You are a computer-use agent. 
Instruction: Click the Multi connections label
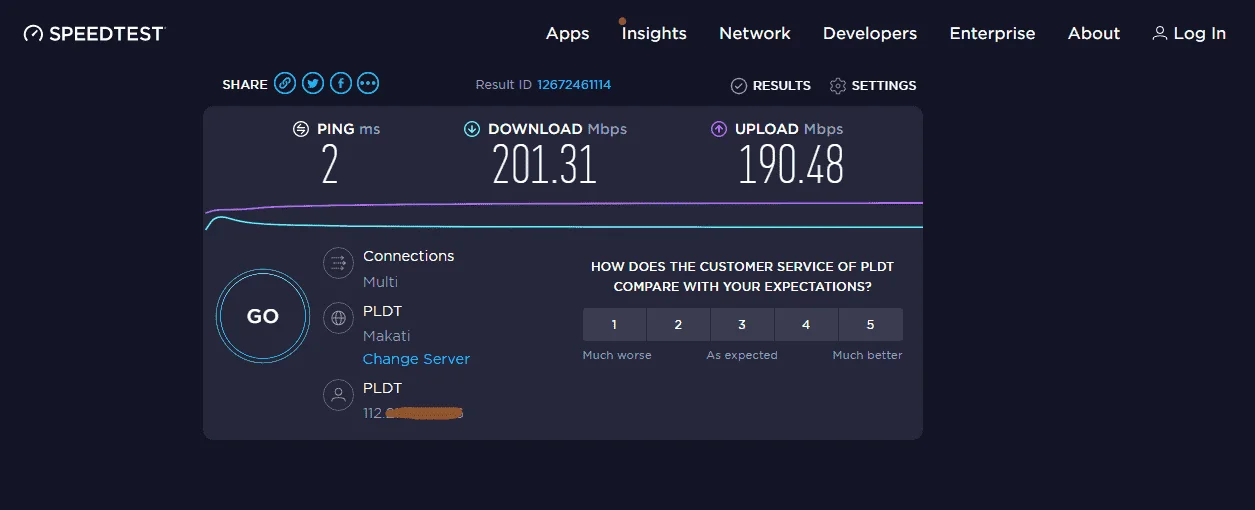point(380,282)
